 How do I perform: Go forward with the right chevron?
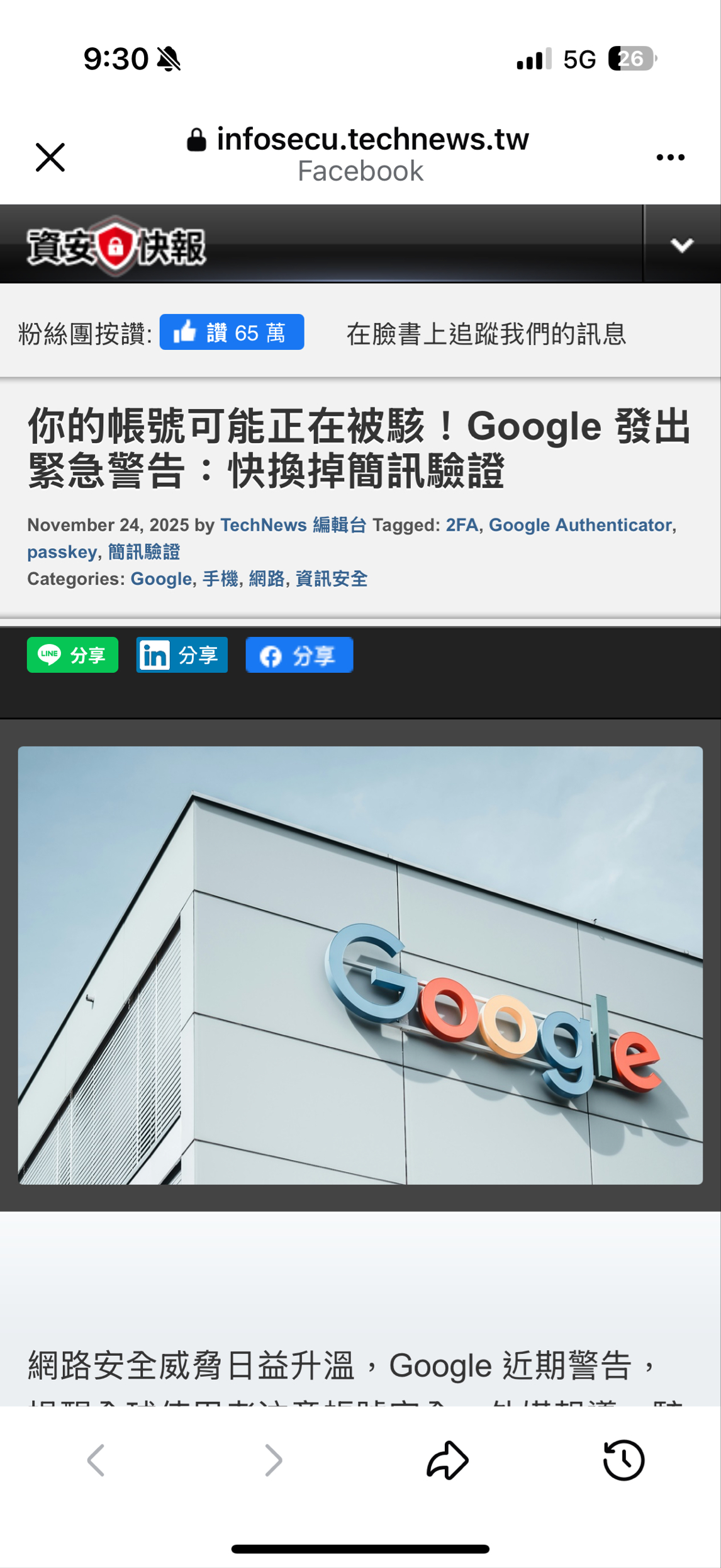(274, 1460)
